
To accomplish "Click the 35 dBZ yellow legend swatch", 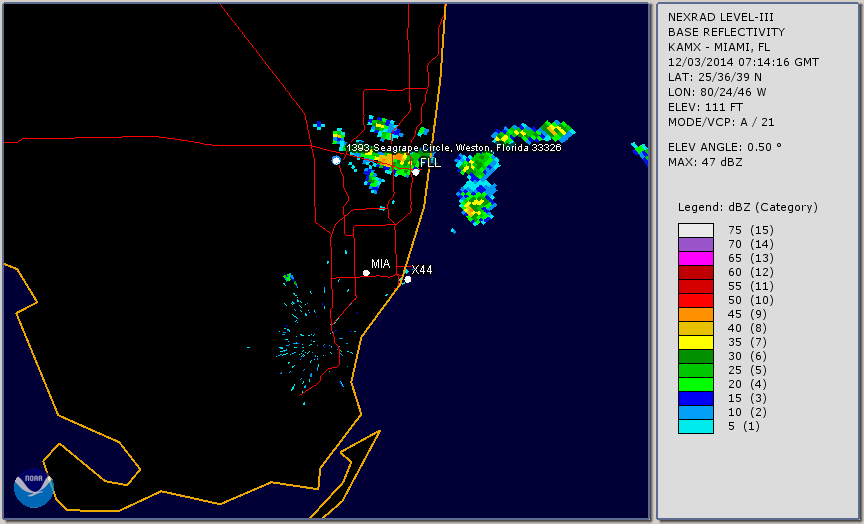I will [696, 342].
